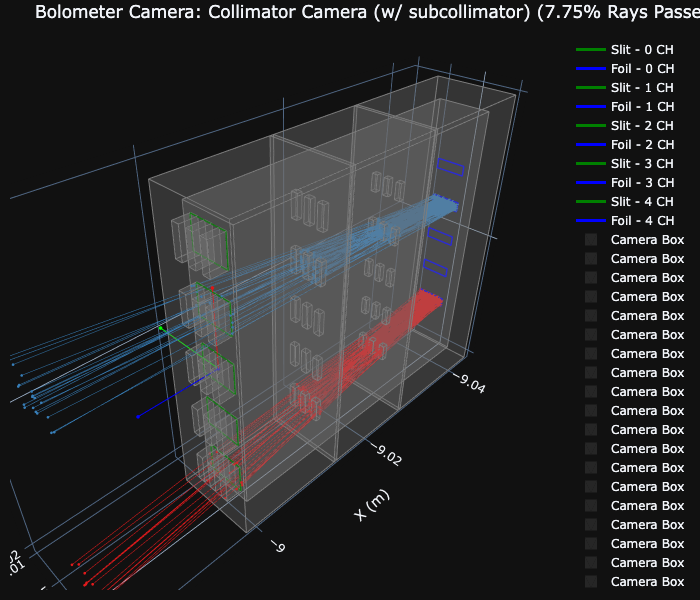Click the blue line swatch for Foil - 4 CH
The image size is (700, 600).
(x=590, y=220)
